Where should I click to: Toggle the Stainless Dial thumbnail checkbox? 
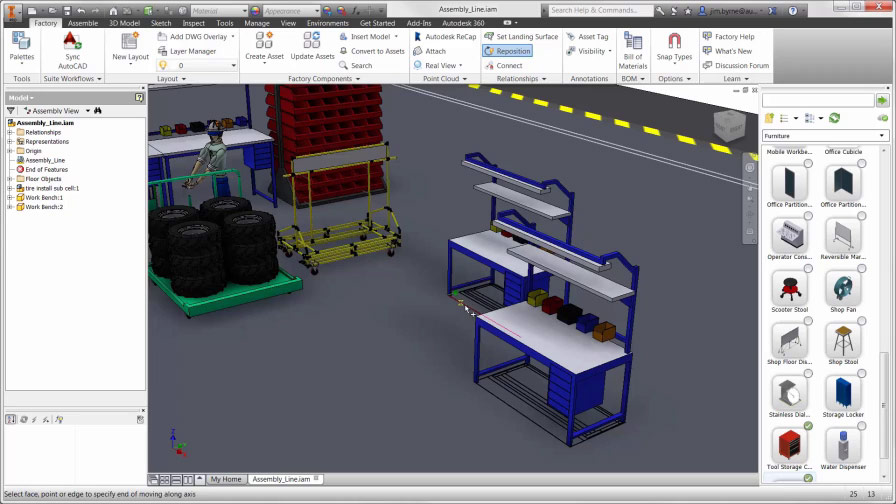[x=808, y=374]
